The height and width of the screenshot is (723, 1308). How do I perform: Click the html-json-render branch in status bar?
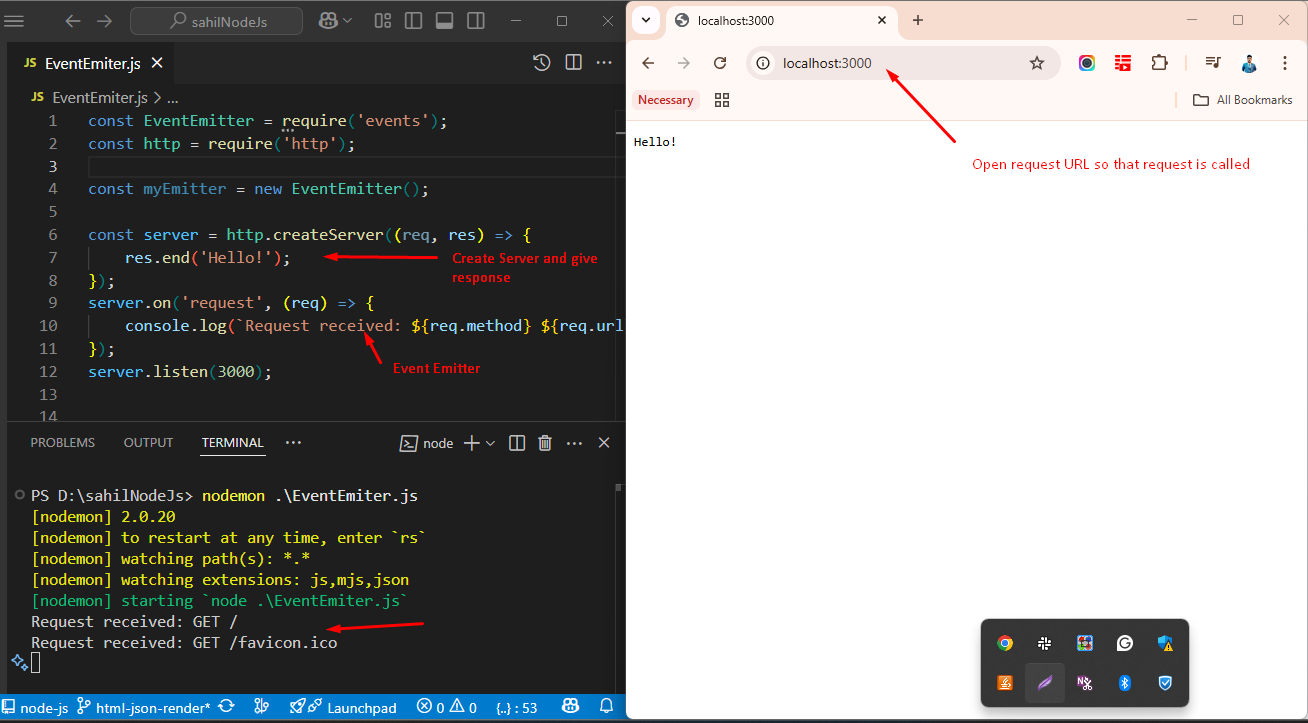[144, 708]
